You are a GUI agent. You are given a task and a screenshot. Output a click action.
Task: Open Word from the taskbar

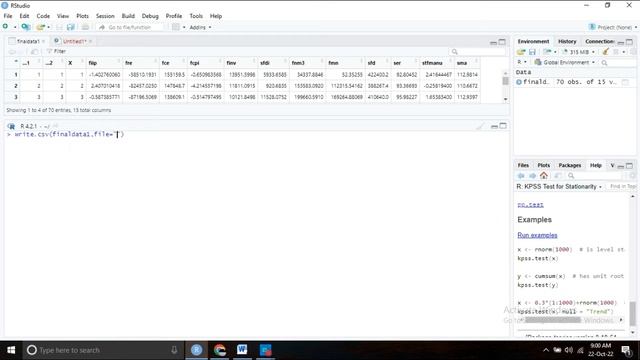pyautogui.click(x=242, y=350)
